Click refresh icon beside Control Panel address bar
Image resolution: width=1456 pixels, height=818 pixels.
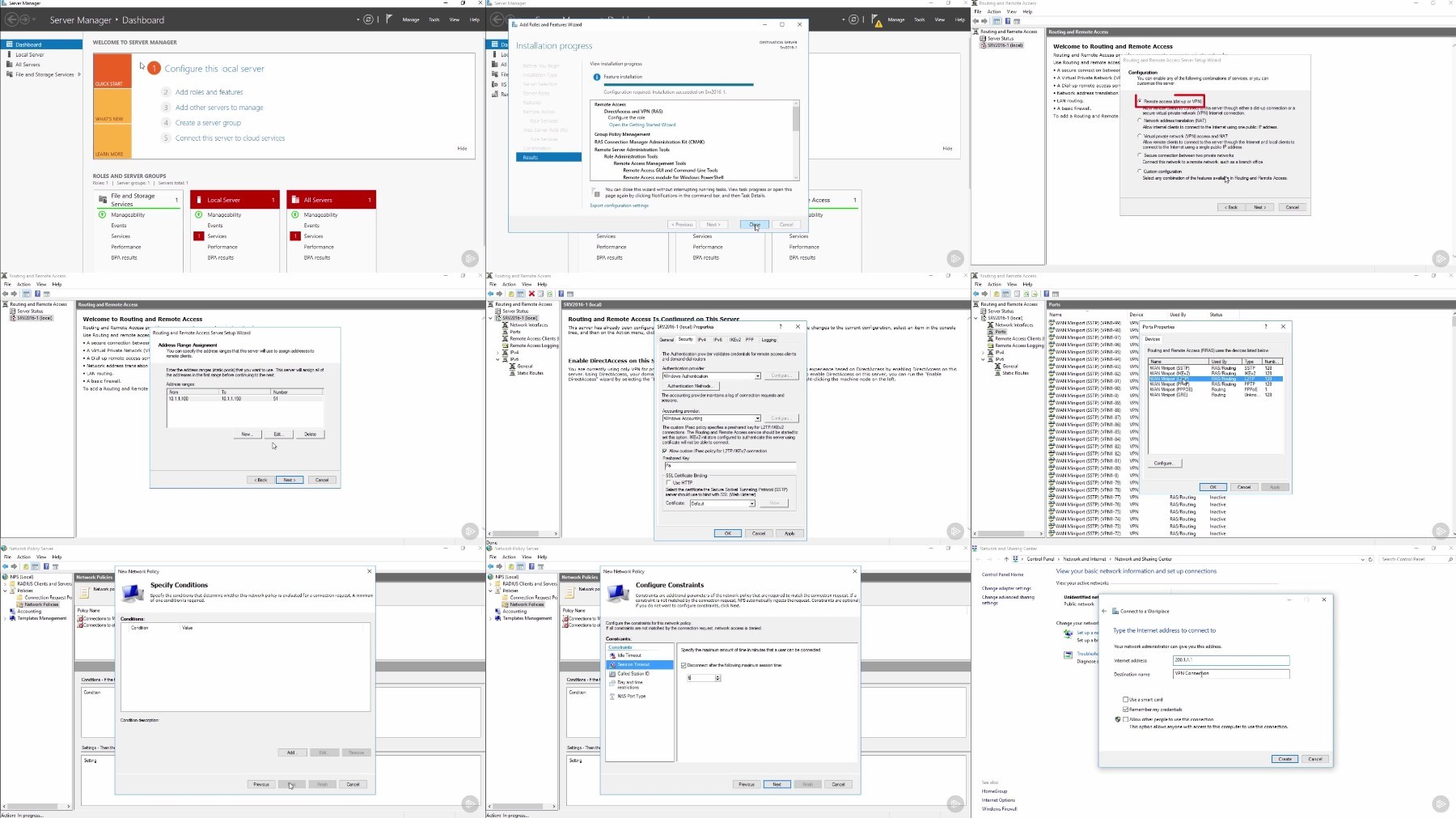click(x=1370, y=559)
